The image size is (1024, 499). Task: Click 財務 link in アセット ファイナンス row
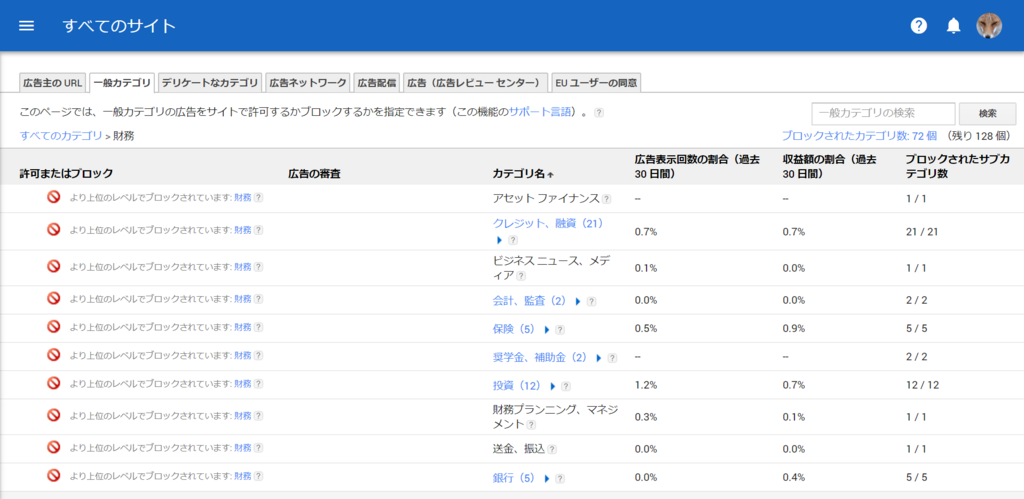(x=242, y=197)
